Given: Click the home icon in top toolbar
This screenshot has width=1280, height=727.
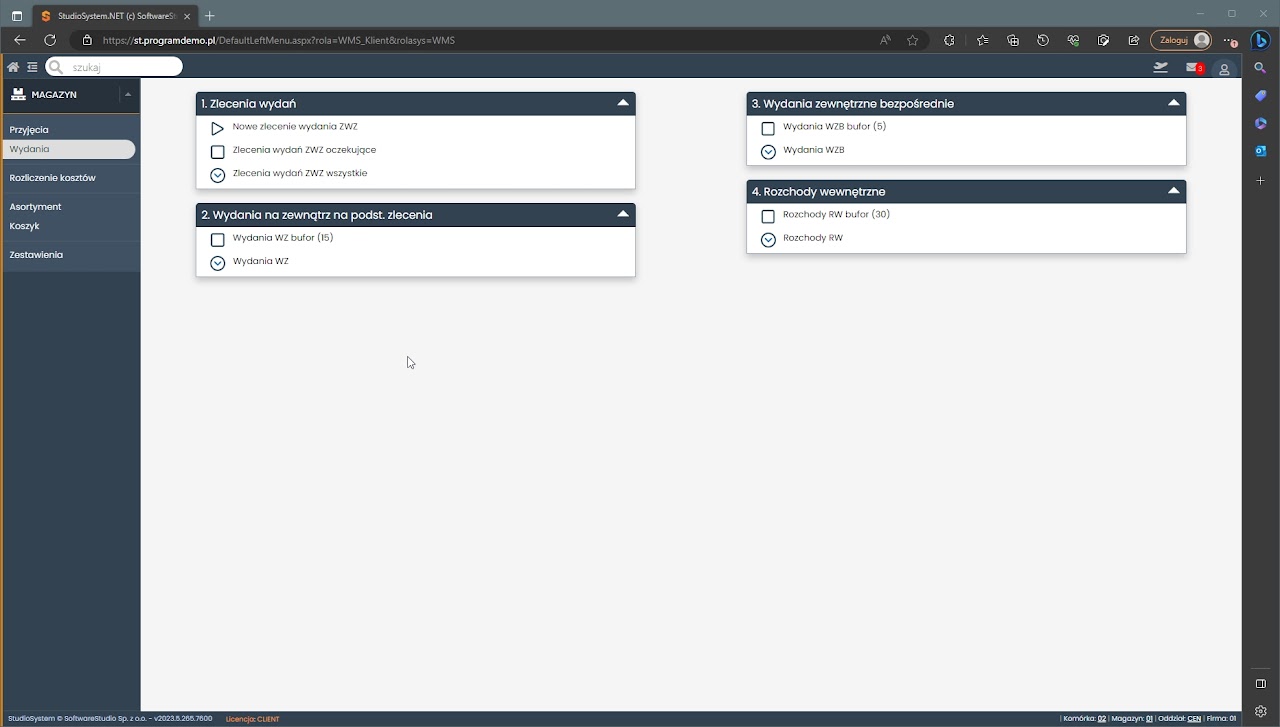Looking at the screenshot, I should coord(13,67).
